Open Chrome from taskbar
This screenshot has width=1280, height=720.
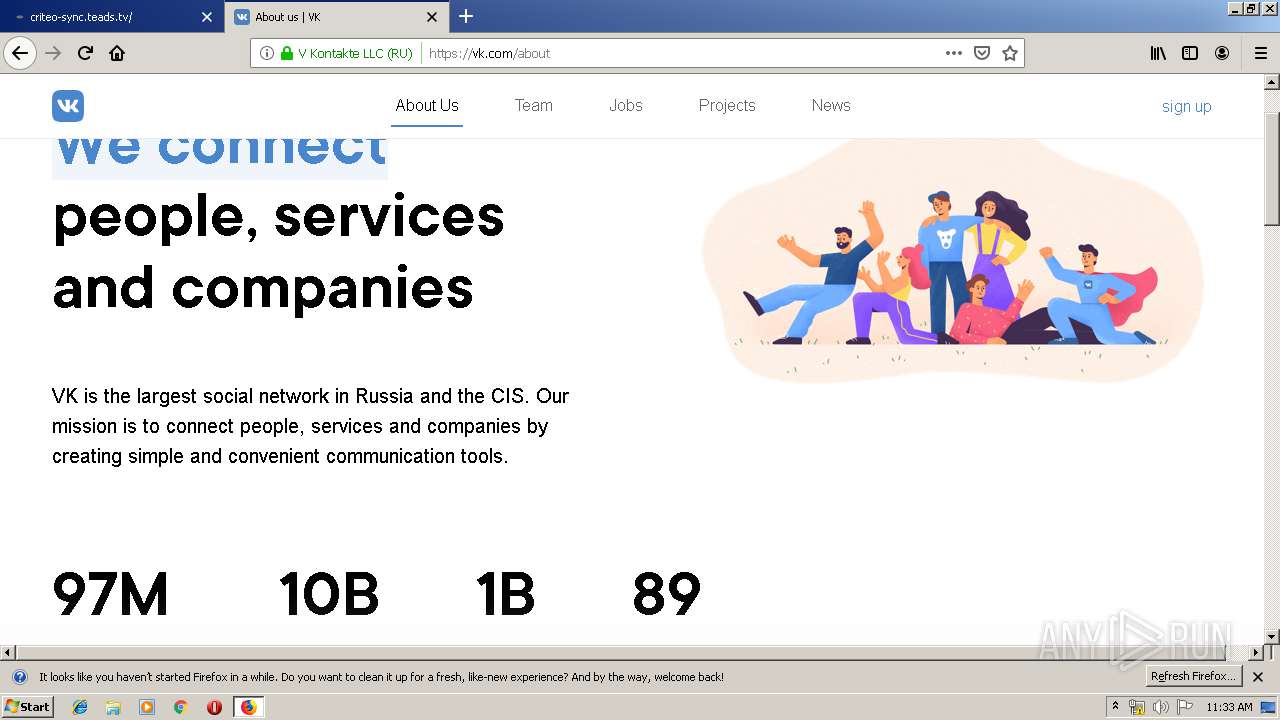[180, 707]
